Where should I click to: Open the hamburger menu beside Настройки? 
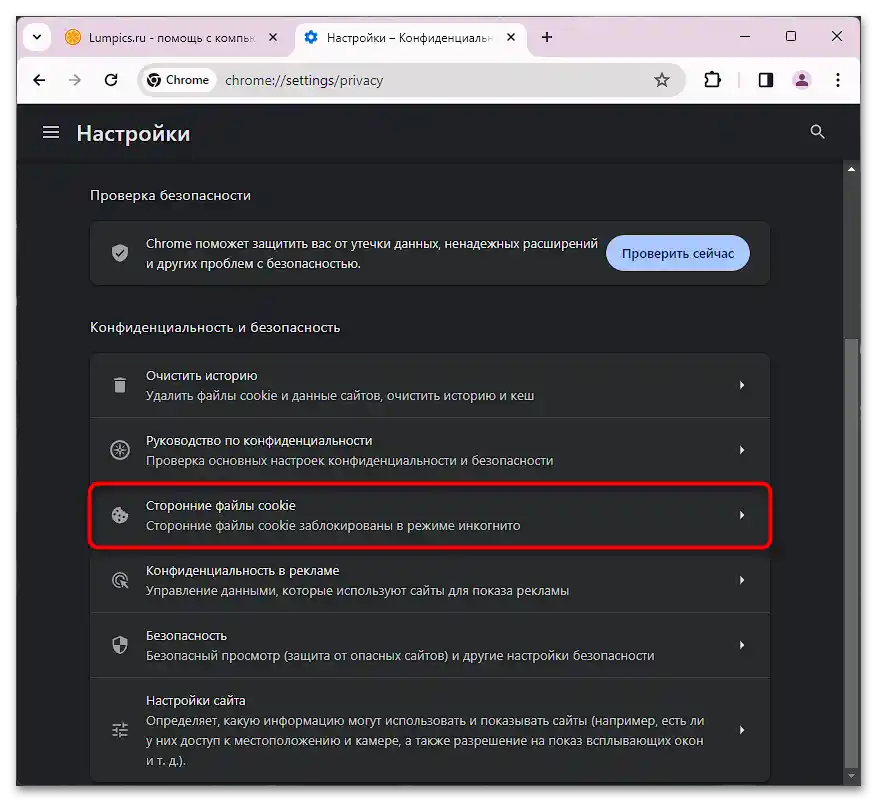(x=51, y=131)
